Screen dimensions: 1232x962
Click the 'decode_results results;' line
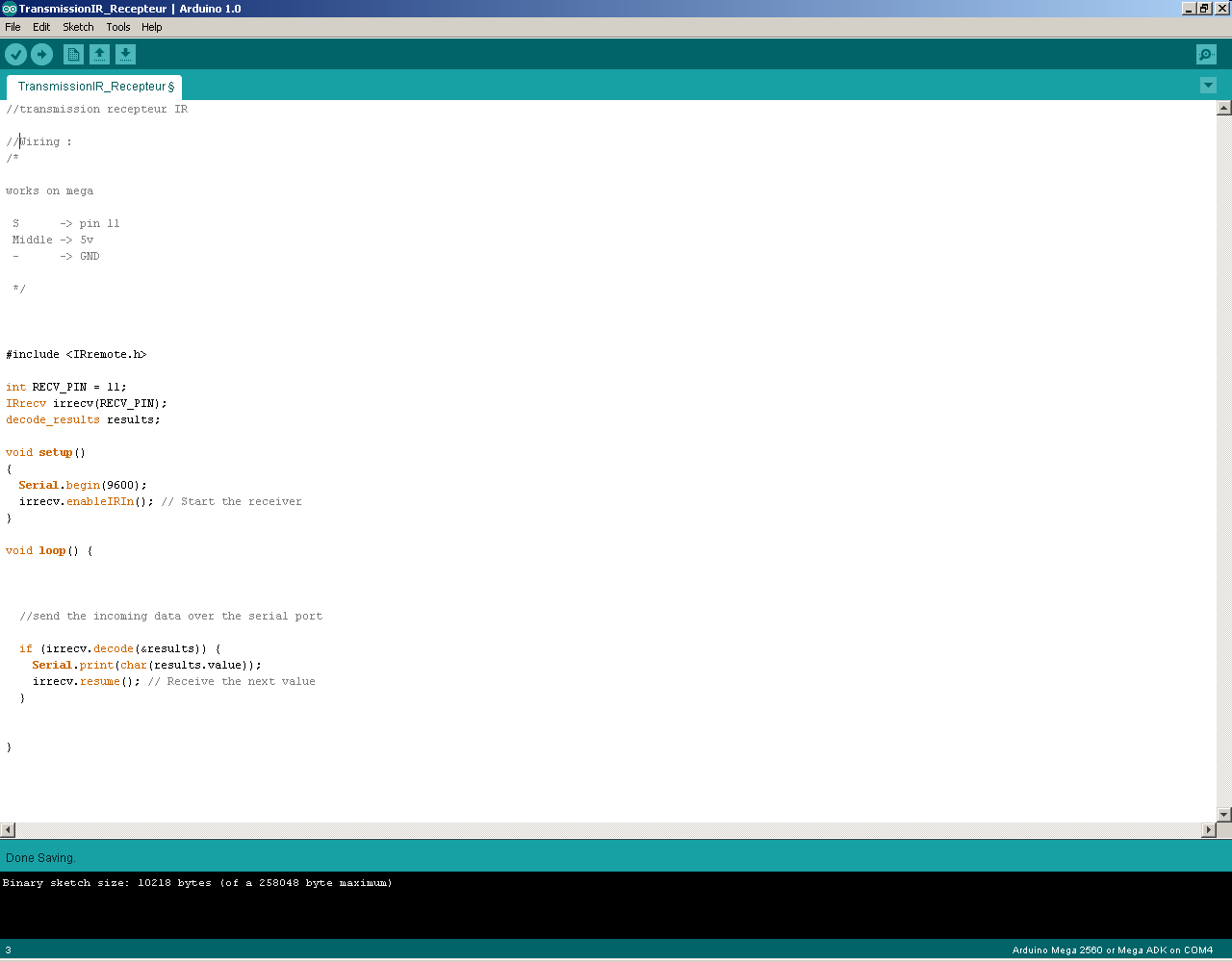pos(83,419)
